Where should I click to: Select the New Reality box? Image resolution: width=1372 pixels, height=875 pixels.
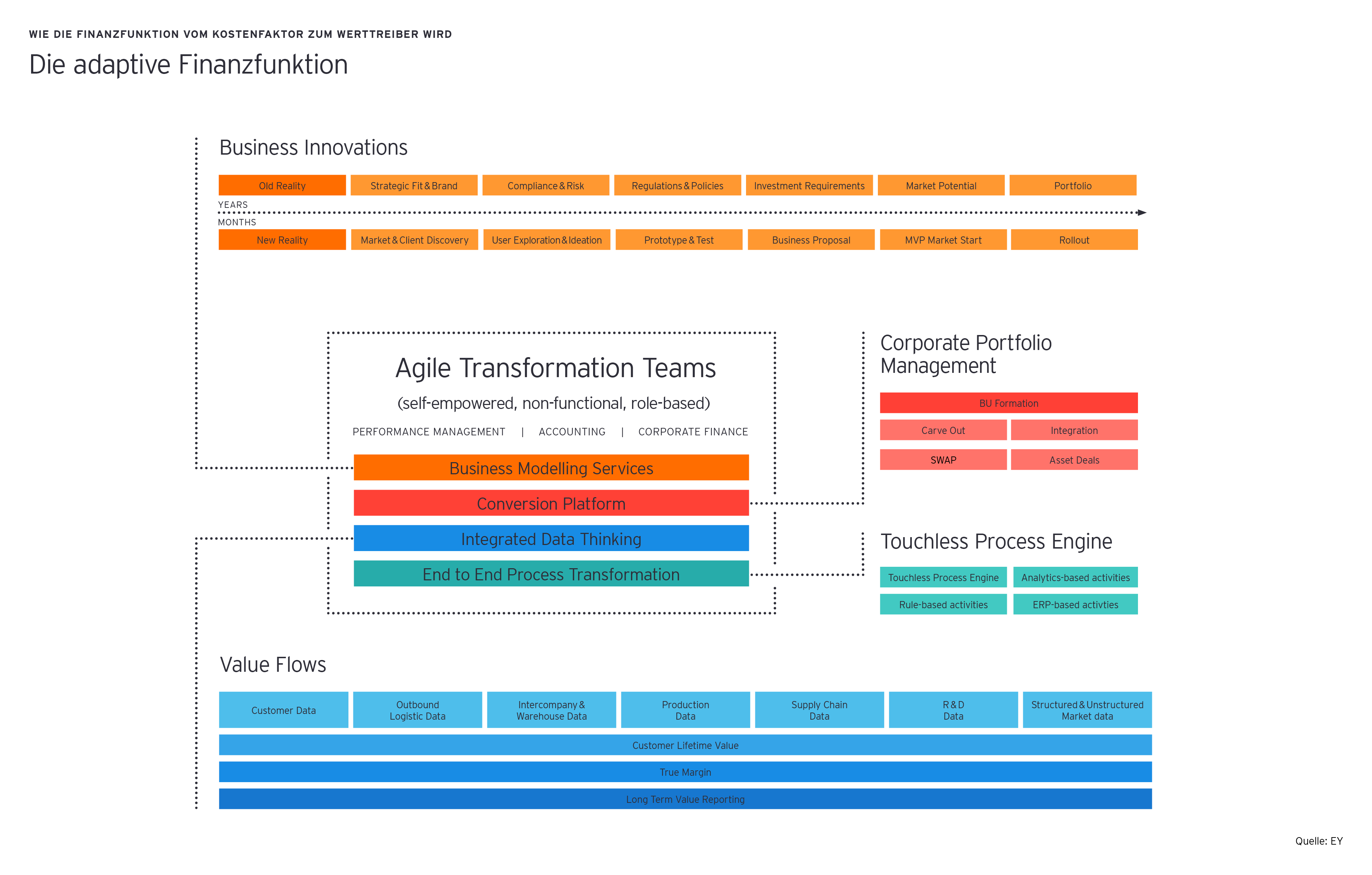point(282,240)
